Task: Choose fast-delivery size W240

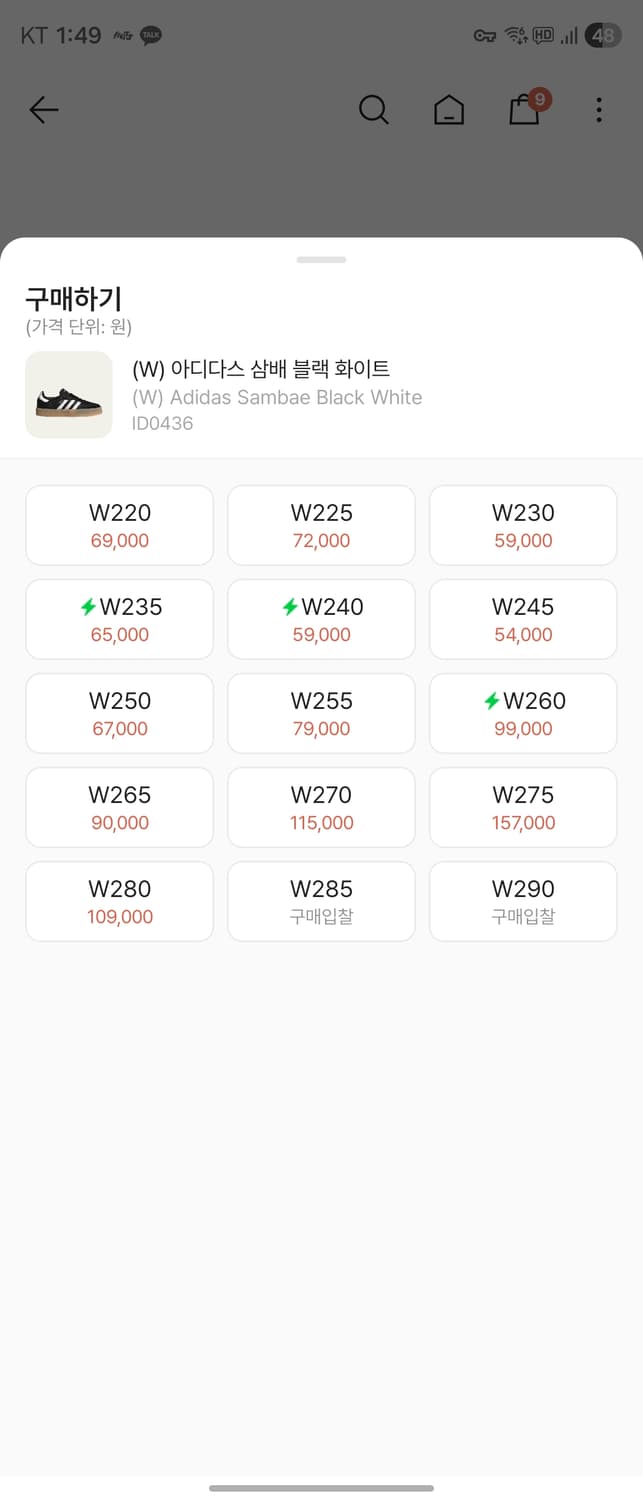Action: point(321,619)
